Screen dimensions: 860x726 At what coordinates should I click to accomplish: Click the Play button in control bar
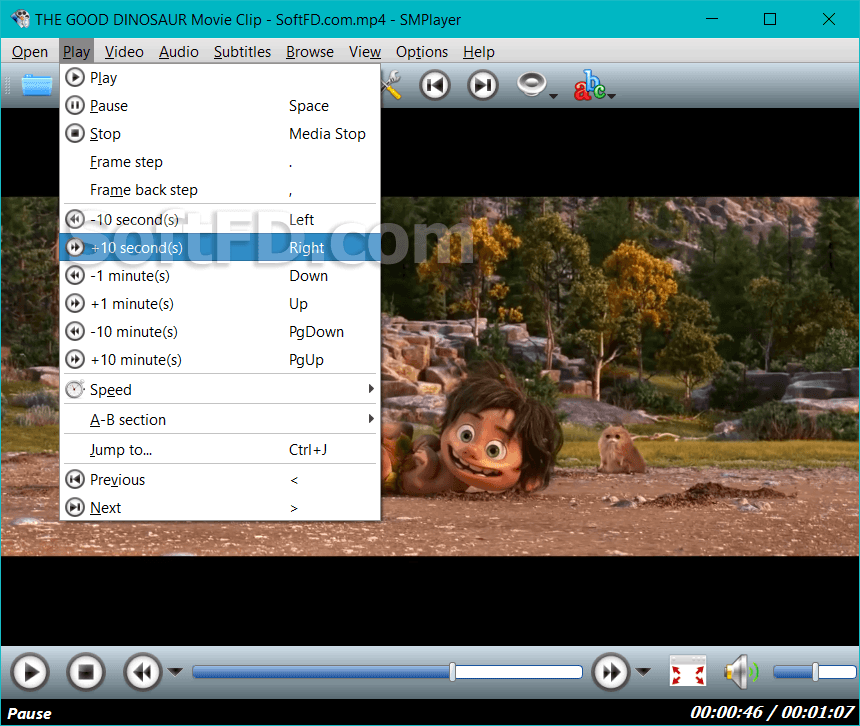click(30, 672)
